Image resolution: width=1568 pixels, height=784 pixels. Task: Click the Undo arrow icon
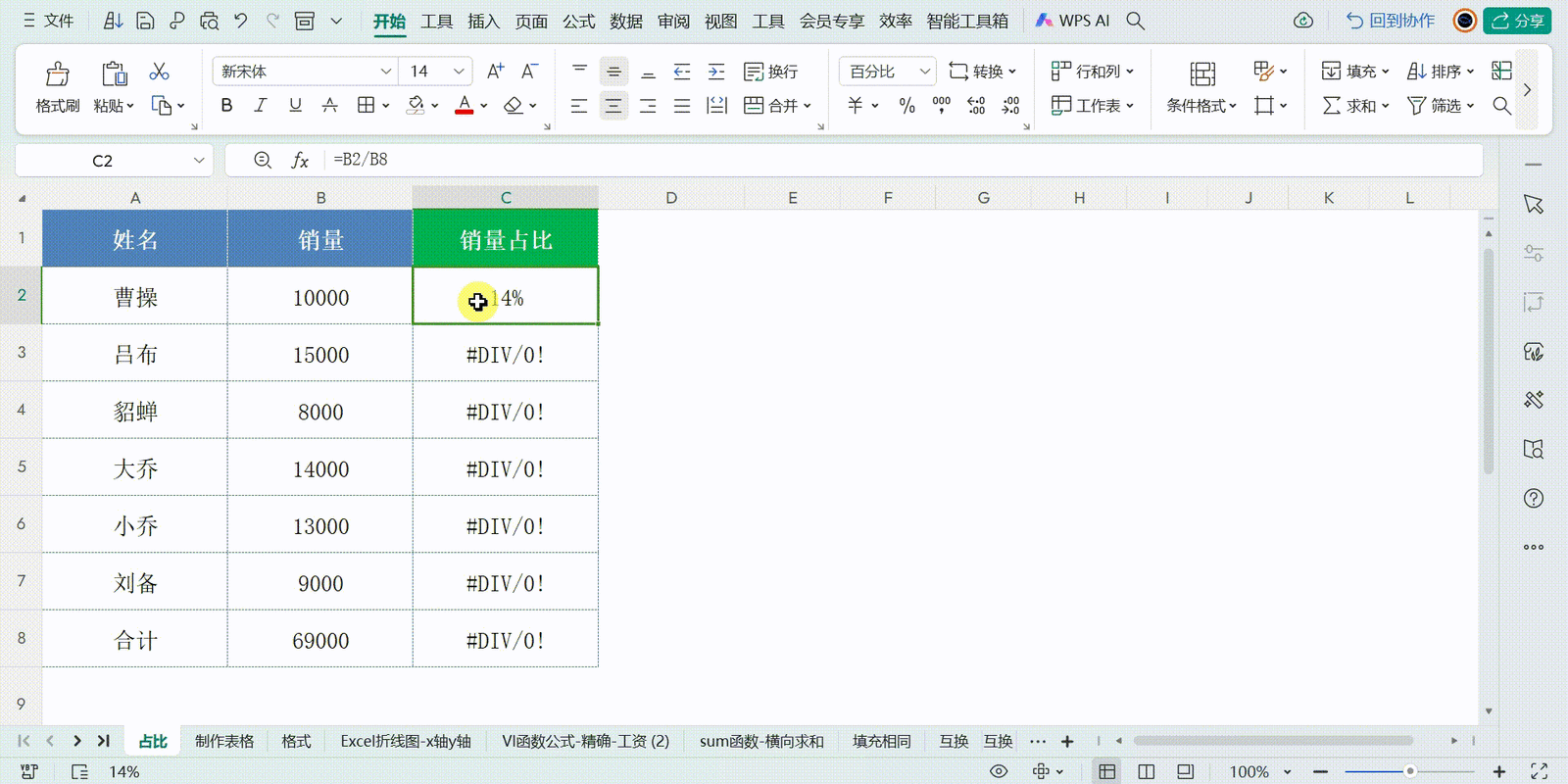(x=240, y=21)
